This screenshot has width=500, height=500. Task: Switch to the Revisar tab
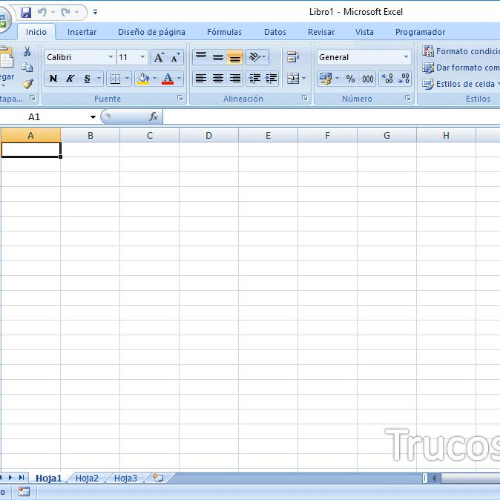coord(321,32)
